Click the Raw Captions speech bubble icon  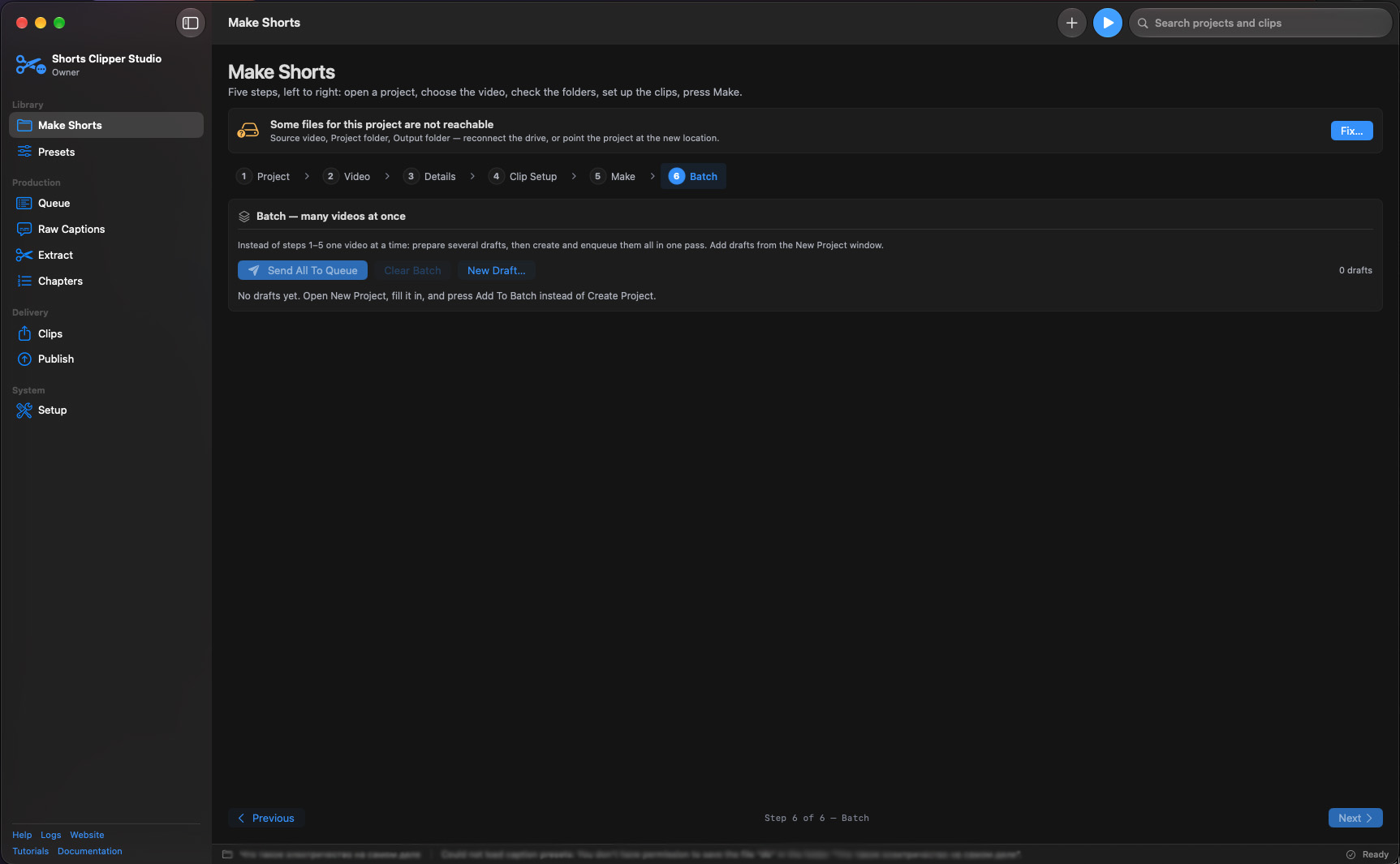point(24,229)
